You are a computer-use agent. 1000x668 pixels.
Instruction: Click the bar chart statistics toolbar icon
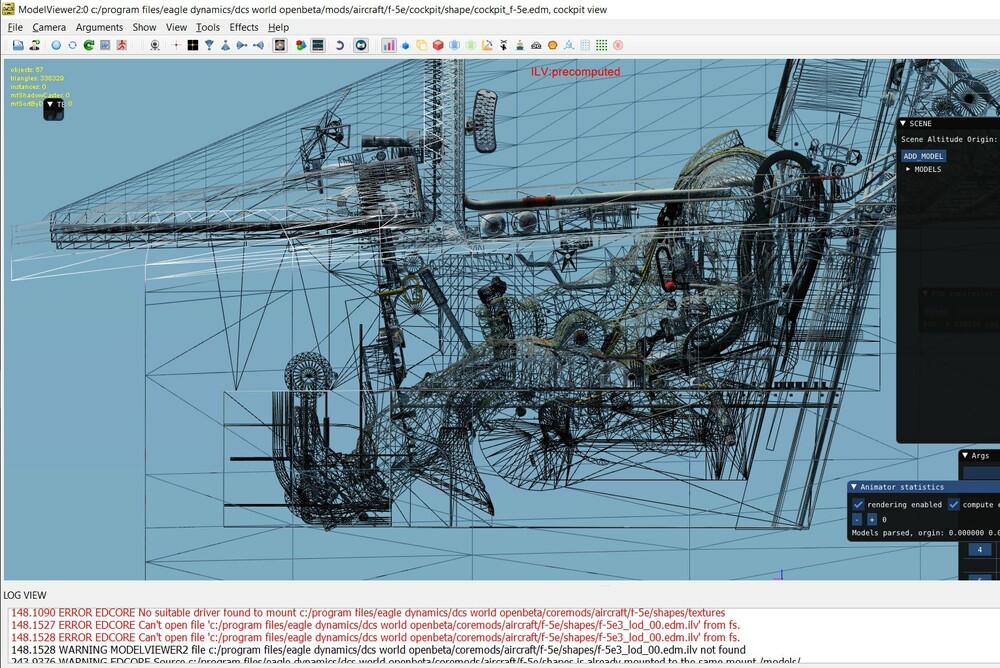(388, 45)
